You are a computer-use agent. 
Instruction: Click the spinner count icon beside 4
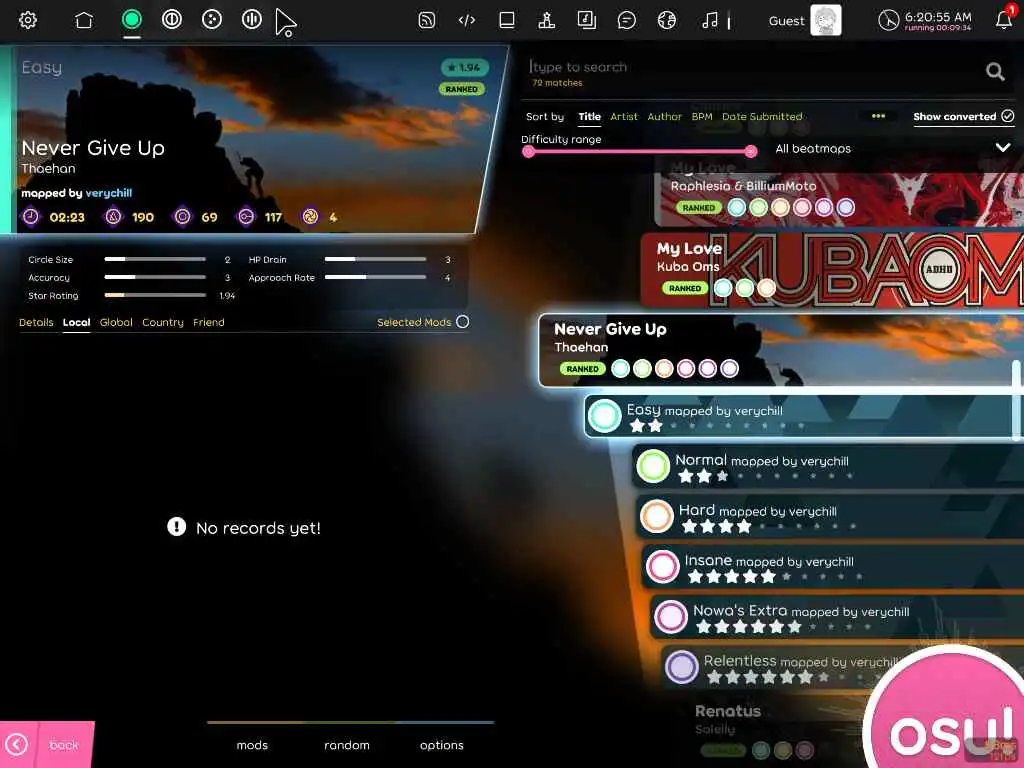(310, 216)
